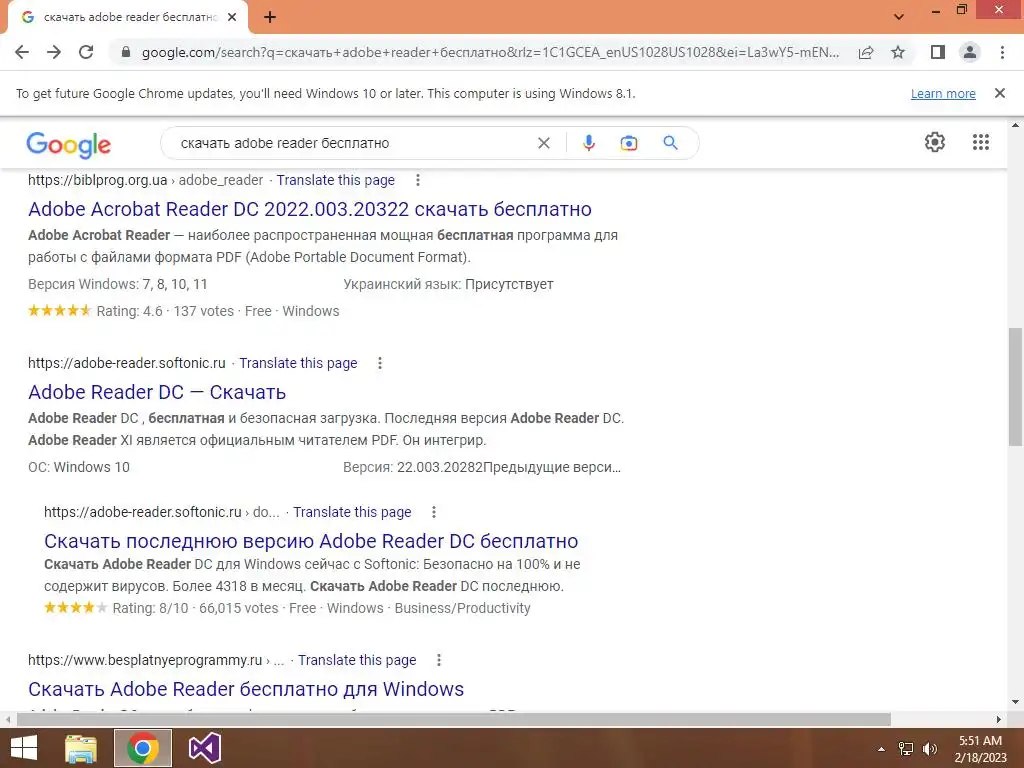
Task: Open more options for besplatnyeprogrammy result
Action: click(439, 660)
